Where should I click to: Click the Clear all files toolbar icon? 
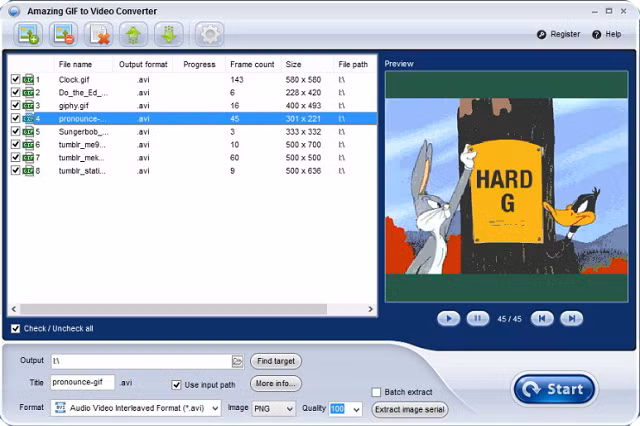(99, 35)
